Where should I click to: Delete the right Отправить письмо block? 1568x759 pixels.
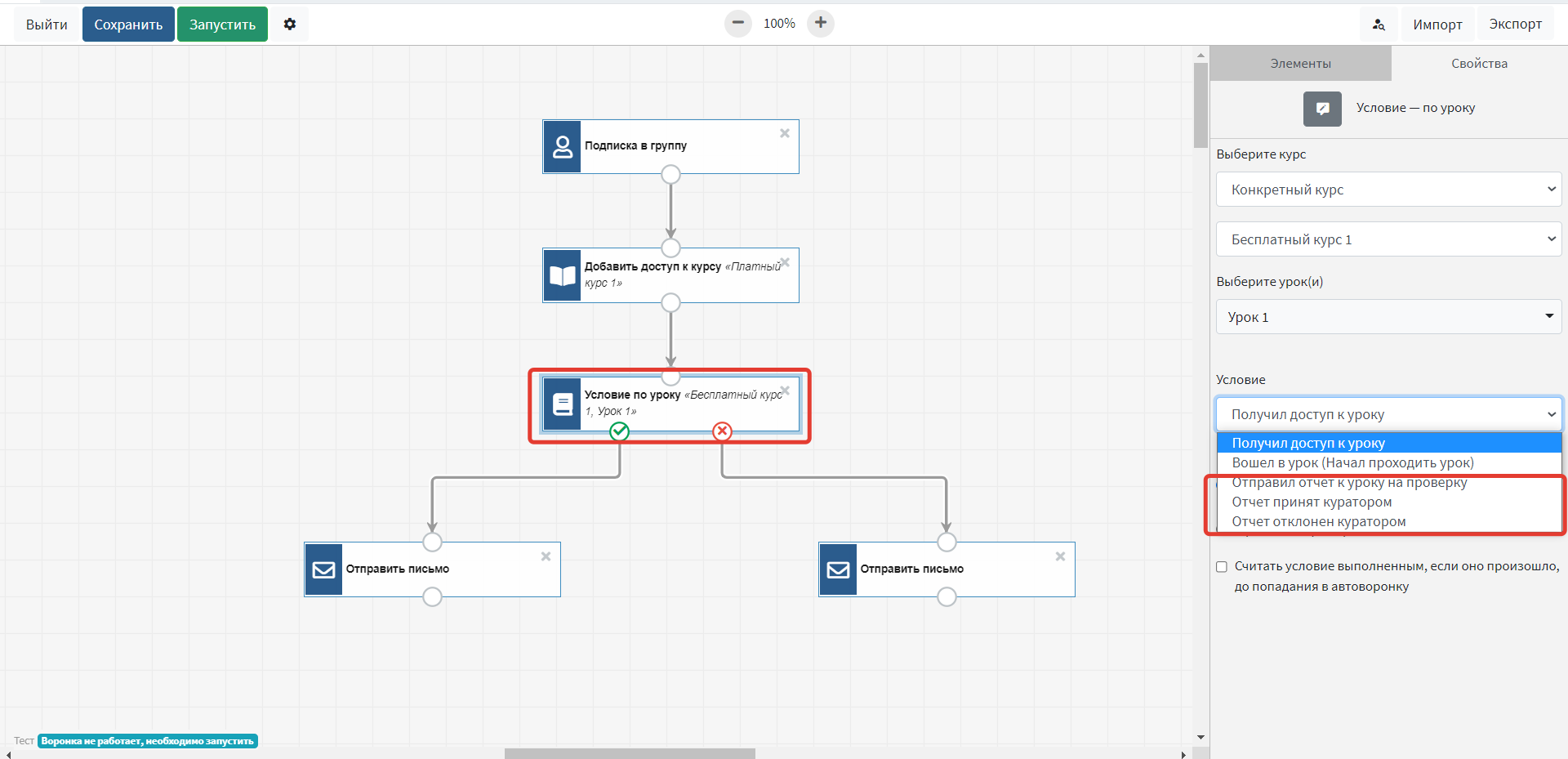pyautogui.click(x=1060, y=556)
